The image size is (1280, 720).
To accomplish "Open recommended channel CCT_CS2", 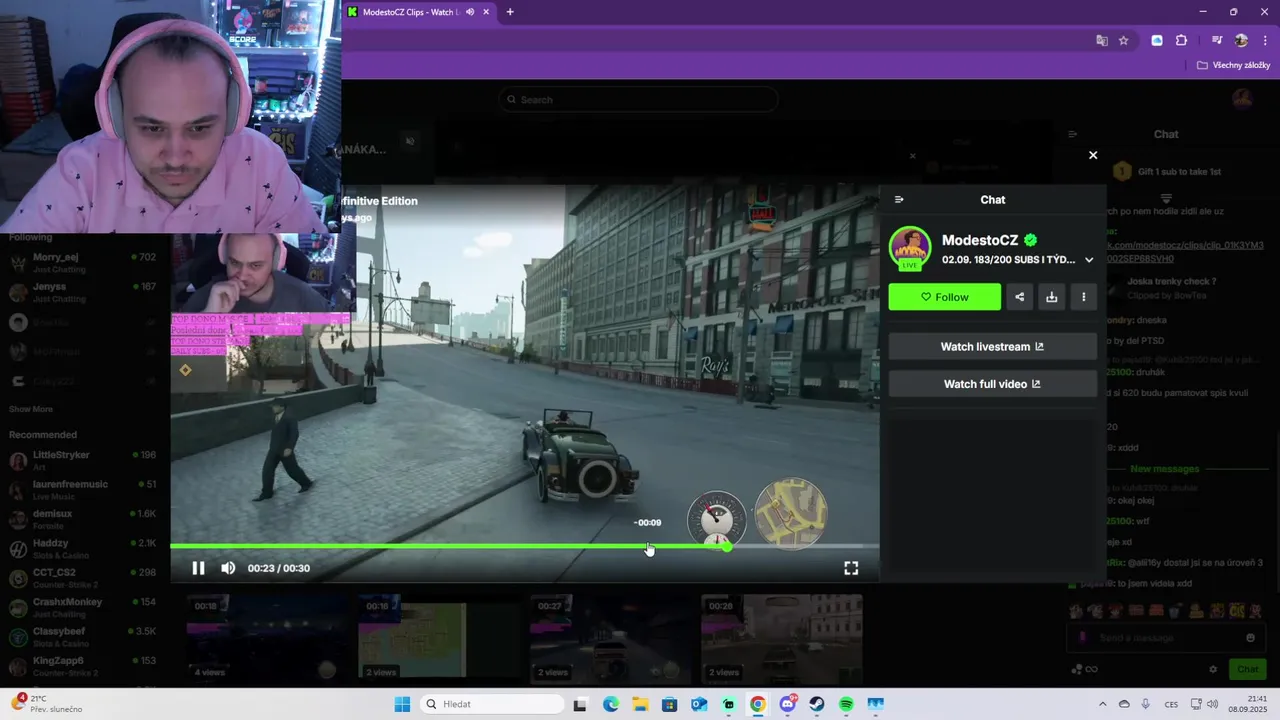I will tap(82, 578).
